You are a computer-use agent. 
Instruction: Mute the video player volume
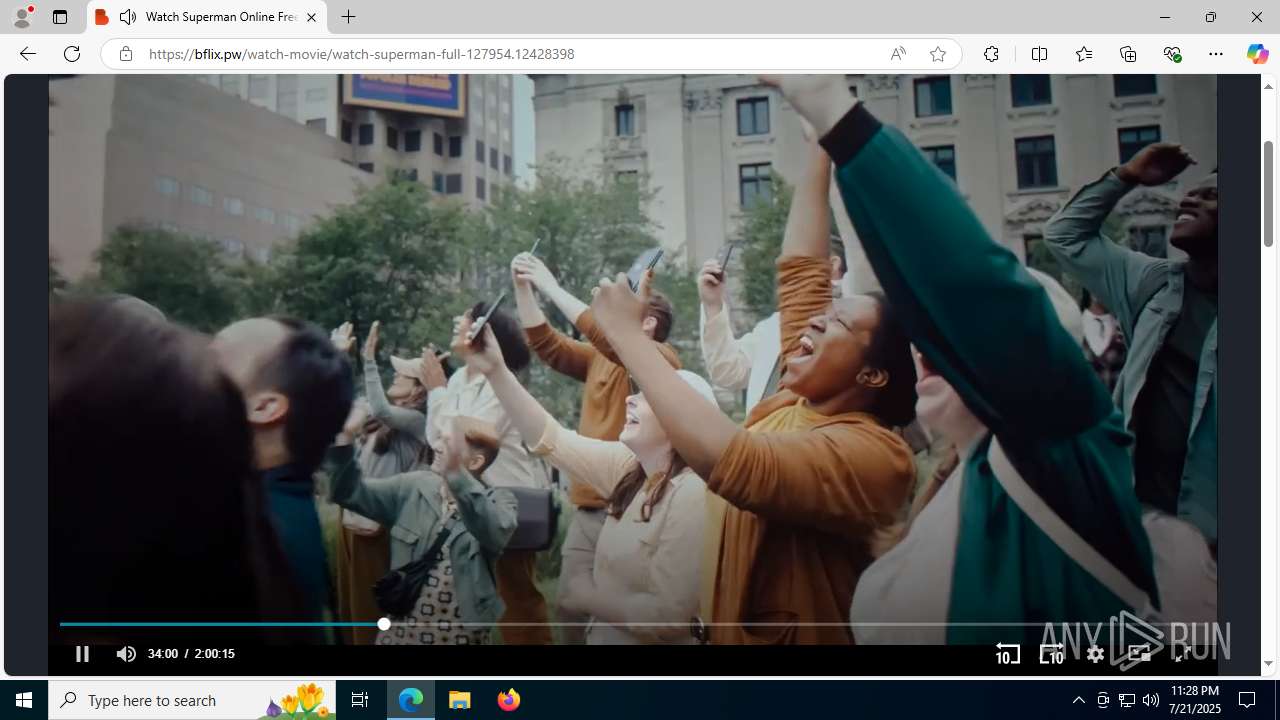pos(126,654)
